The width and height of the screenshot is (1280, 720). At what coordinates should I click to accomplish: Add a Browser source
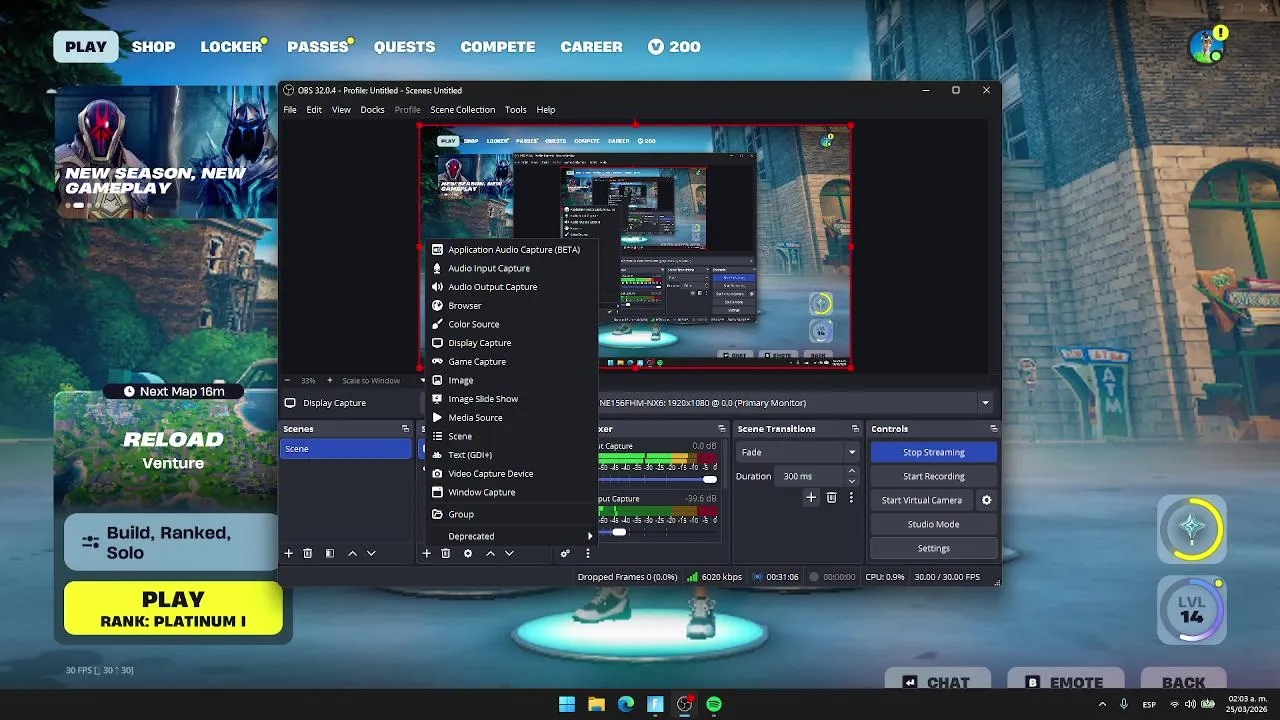click(x=464, y=306)
